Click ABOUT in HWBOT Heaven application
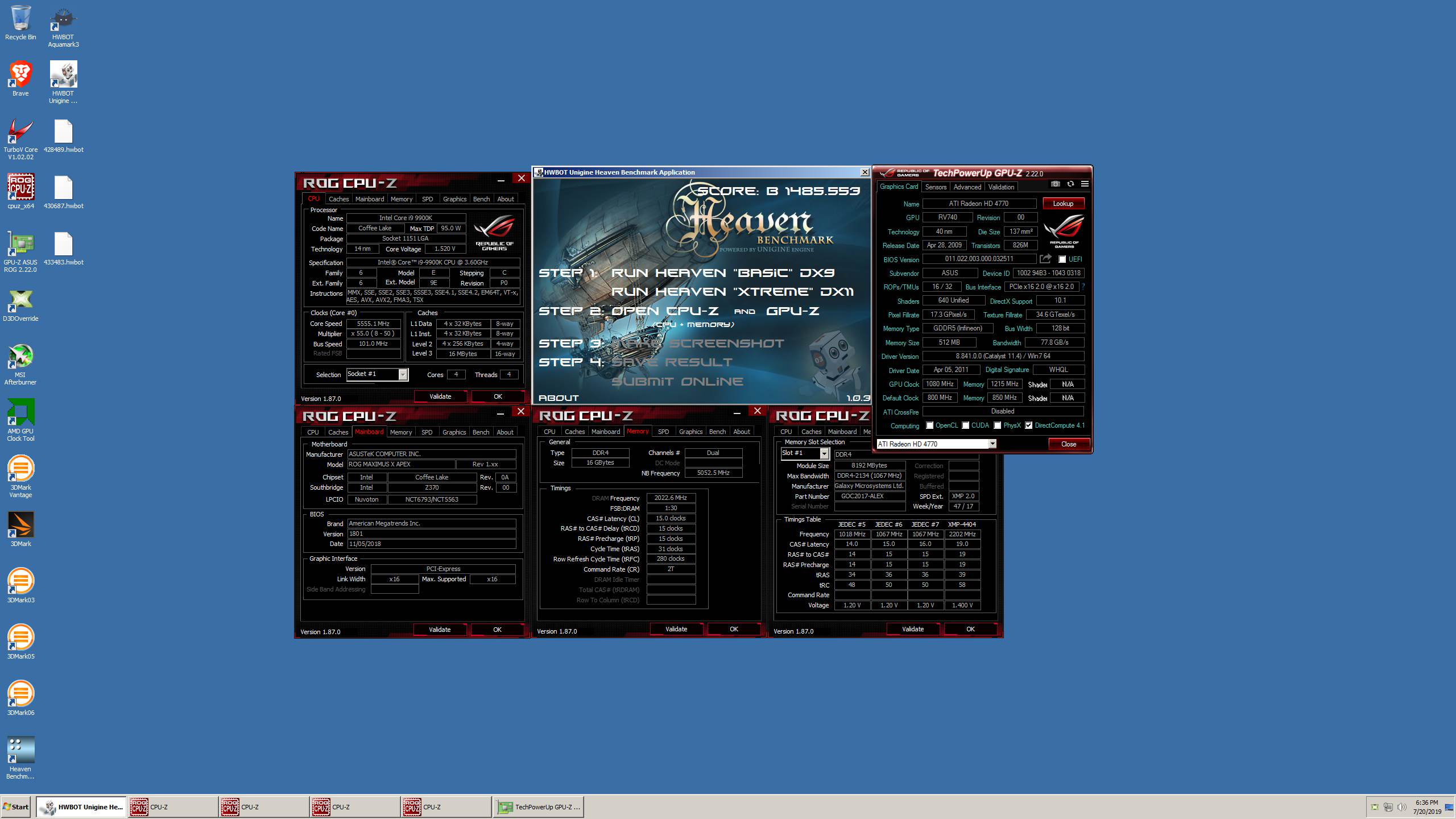This screenshot has height=819, width=1456. click(x=559, y=398)
